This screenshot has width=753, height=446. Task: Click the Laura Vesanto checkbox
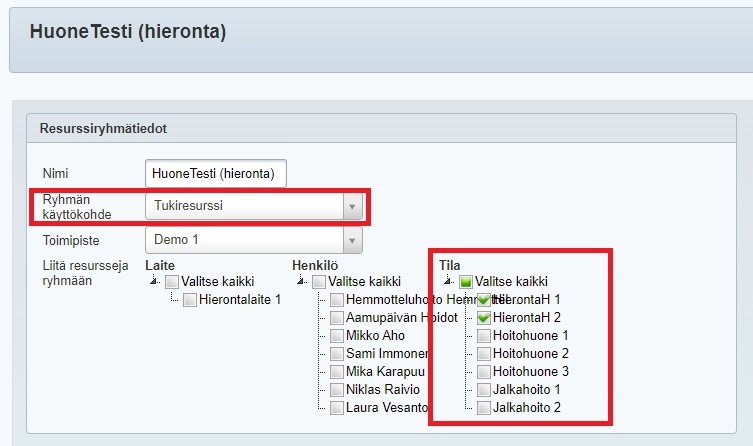pyautogui.click(x=337, y=407)
